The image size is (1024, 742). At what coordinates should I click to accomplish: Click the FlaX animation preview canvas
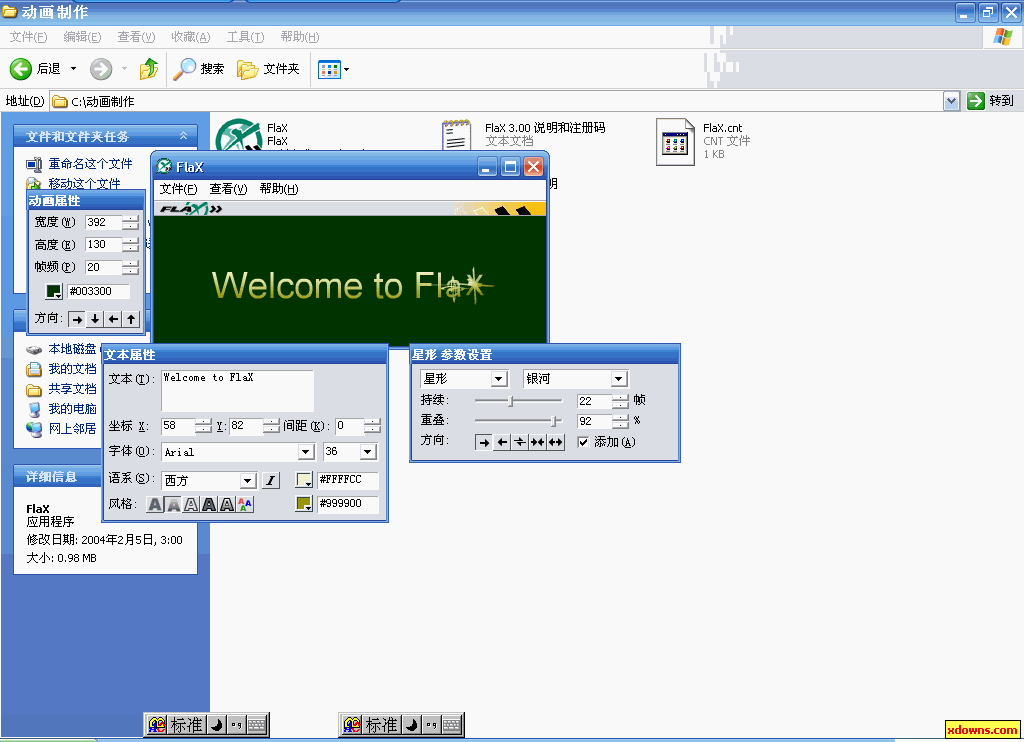(x=350, y=280)
